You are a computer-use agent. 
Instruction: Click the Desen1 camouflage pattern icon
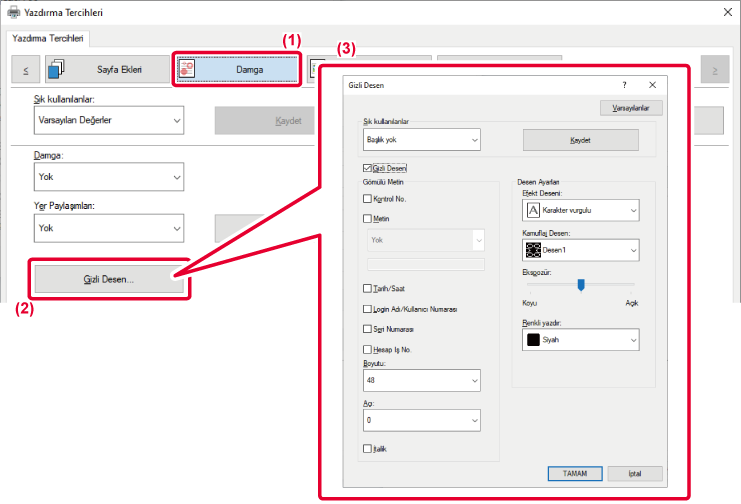pyautogui.click(x=534, y=249)
